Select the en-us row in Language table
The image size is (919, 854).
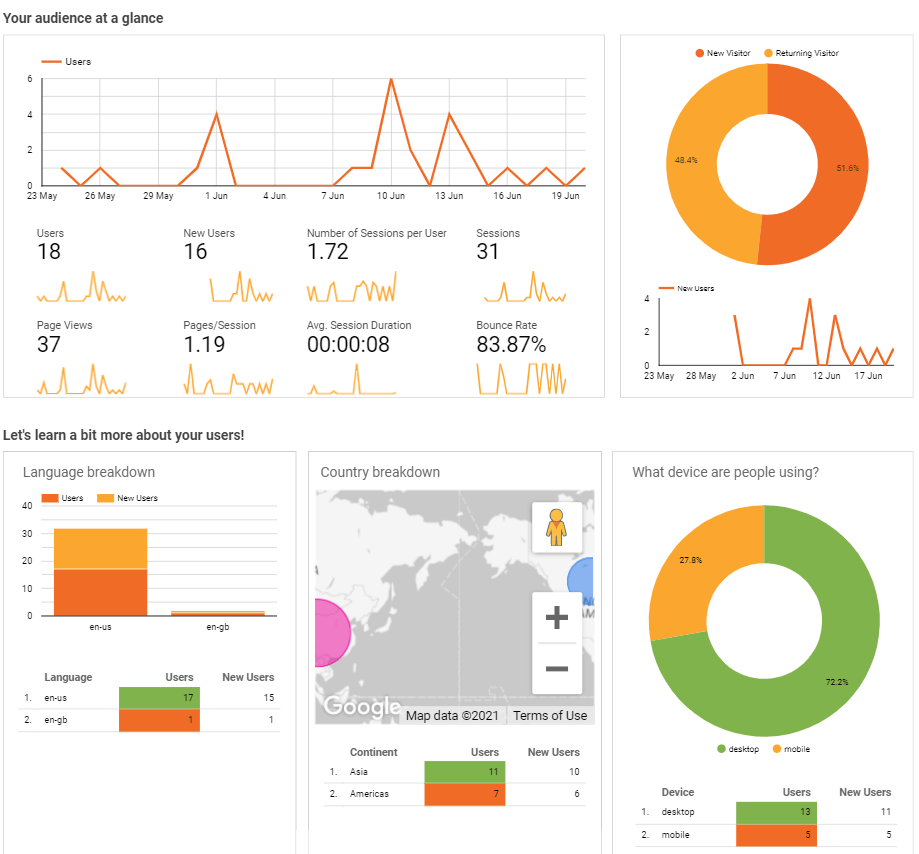click(55, 697)
